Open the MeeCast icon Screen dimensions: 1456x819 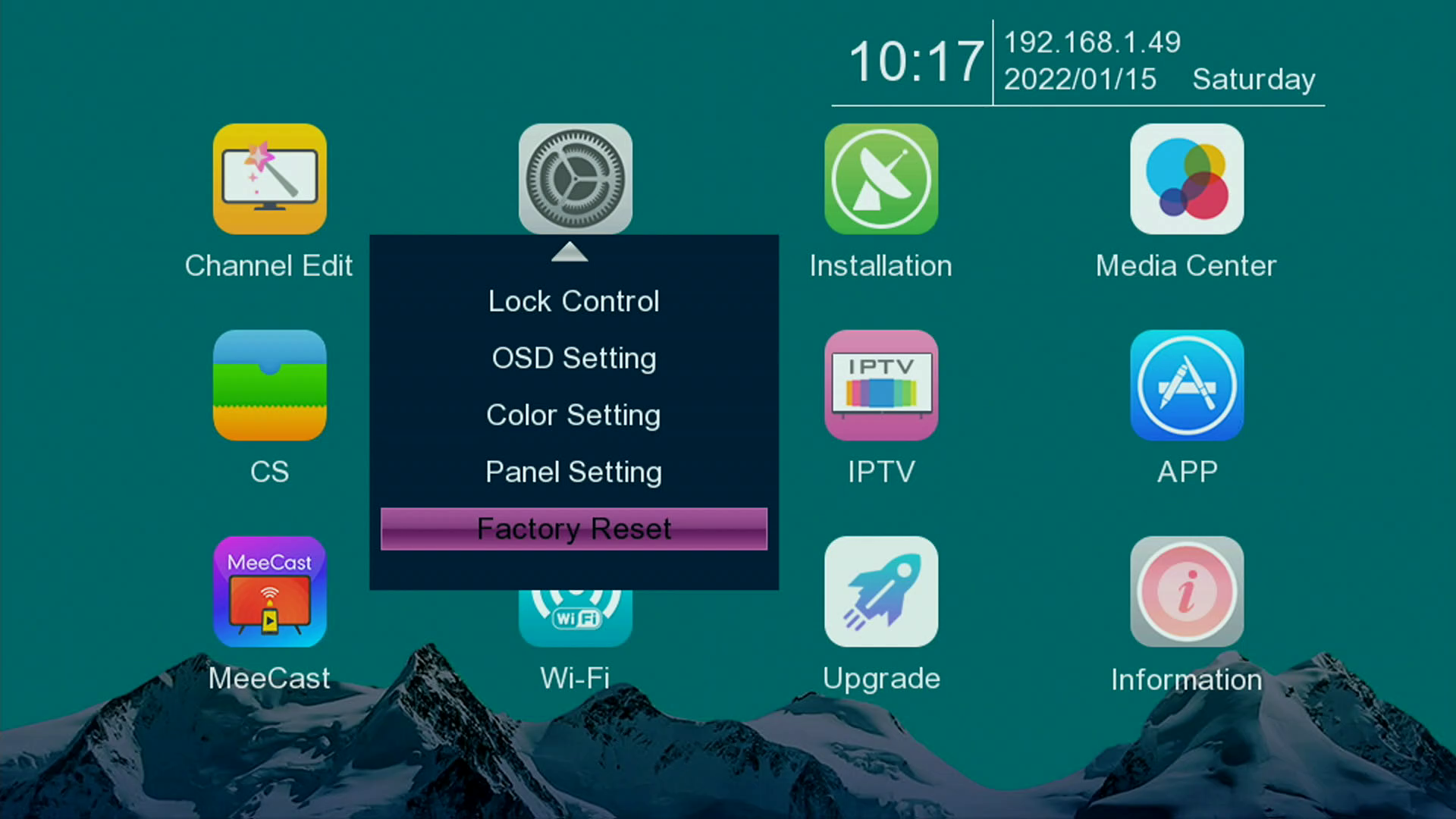(269, 591)
